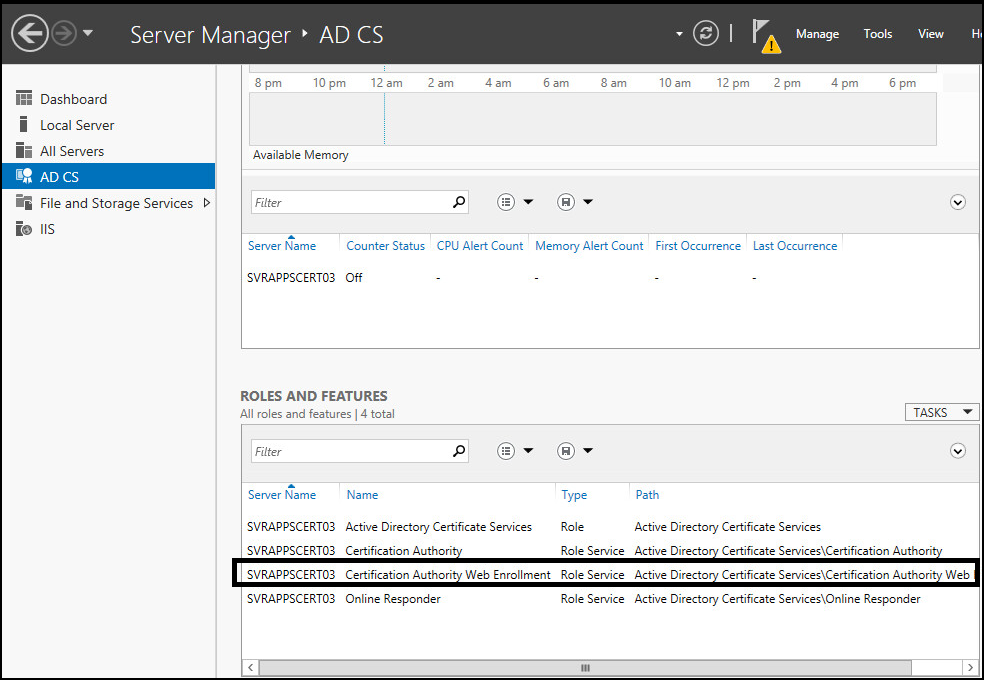Open dropdown arrow left of refresh icon
This screenshot has width=984, height=680.
(679, 34)
